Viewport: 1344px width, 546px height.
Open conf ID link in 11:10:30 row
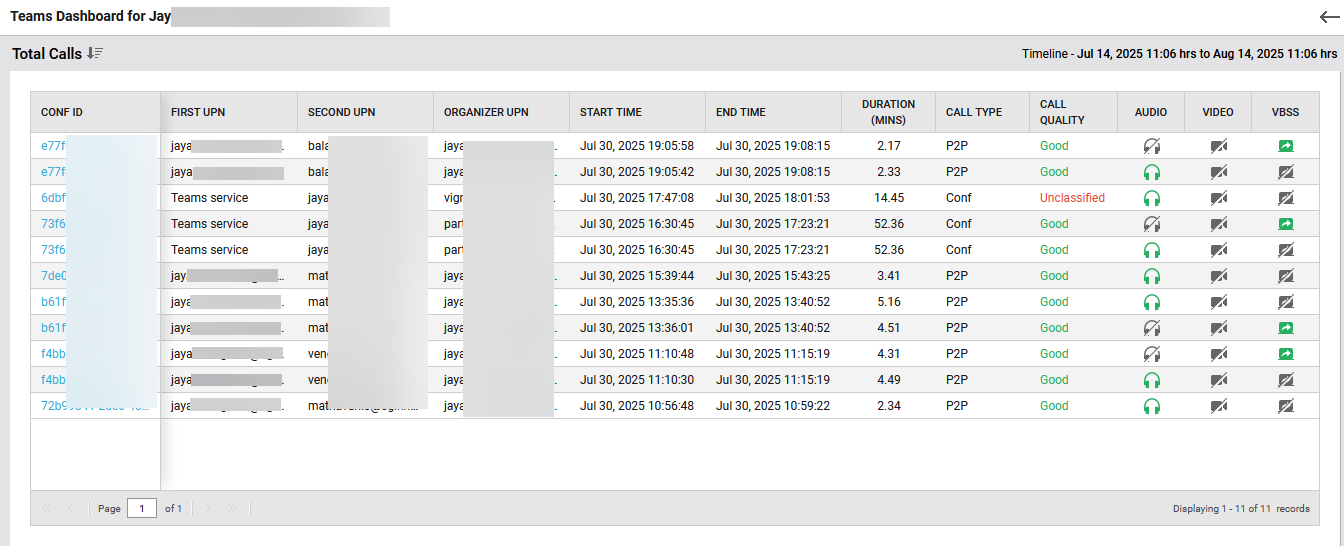point(53,380)
